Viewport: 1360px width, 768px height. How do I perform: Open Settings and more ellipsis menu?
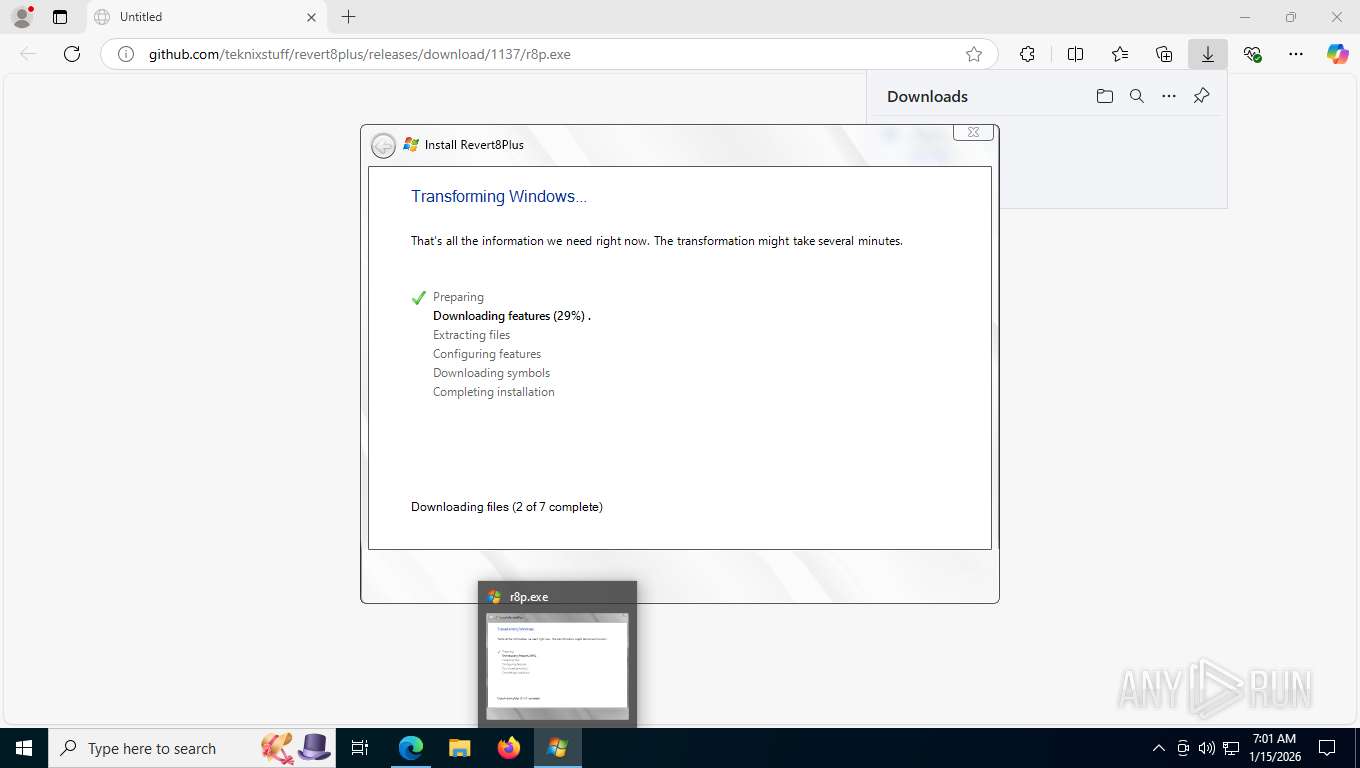(x=1296, y=54)
